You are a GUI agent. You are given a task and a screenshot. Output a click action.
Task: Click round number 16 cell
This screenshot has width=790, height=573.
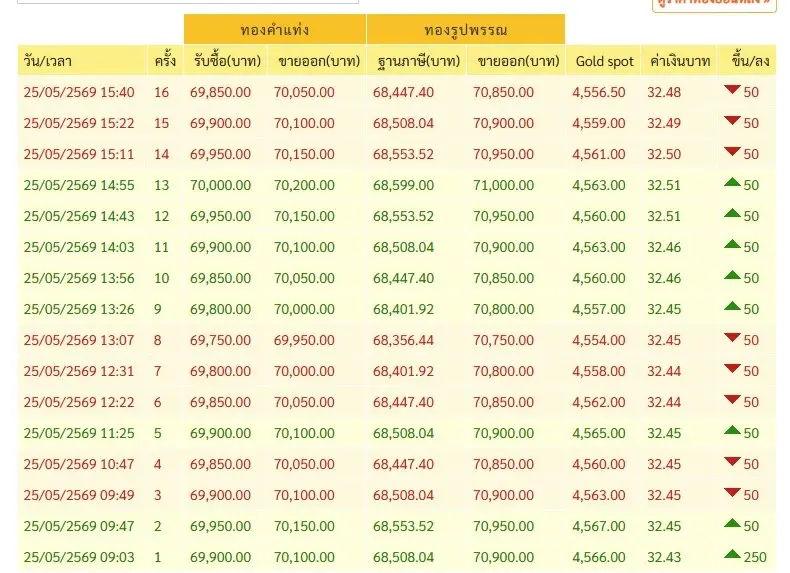(161, 92)
